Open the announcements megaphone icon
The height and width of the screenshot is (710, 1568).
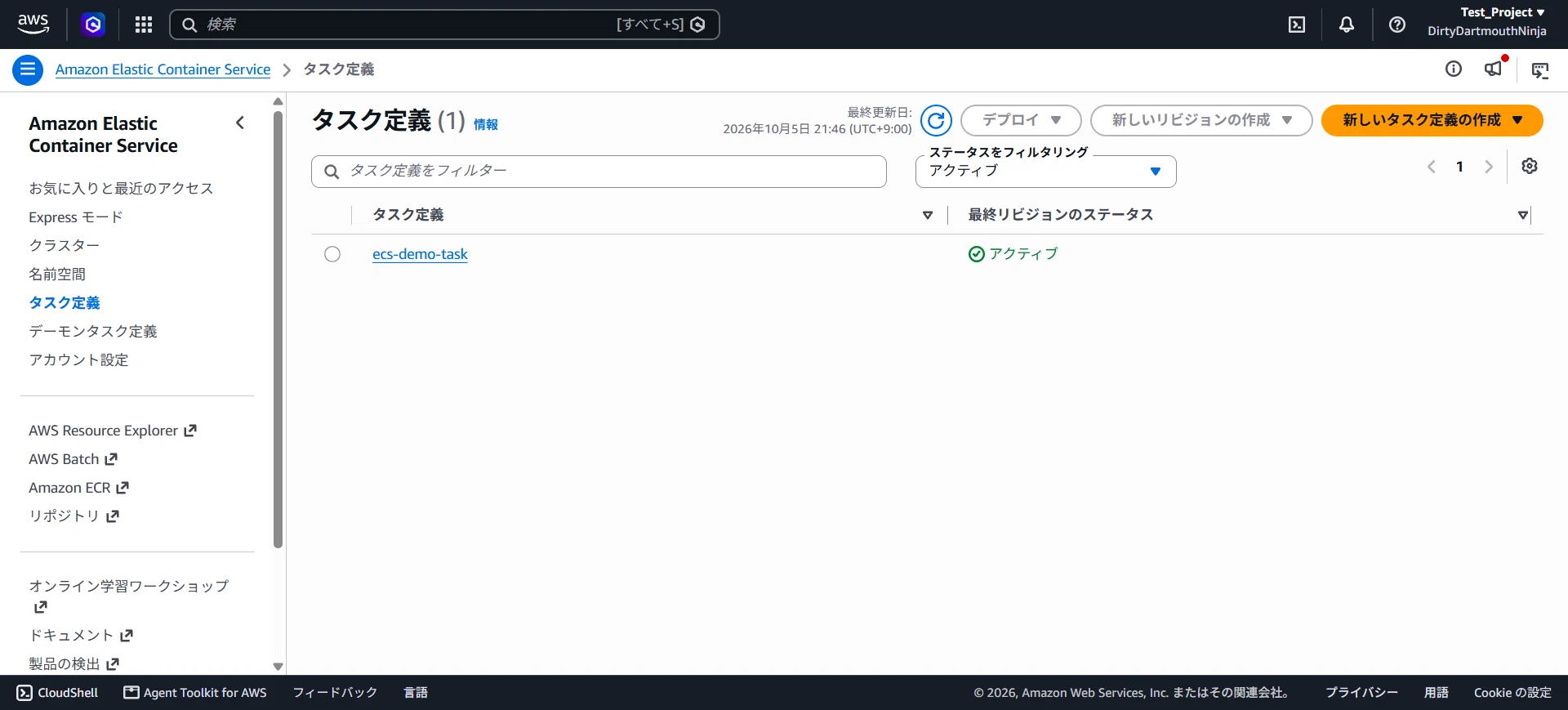pos(1494,69)
